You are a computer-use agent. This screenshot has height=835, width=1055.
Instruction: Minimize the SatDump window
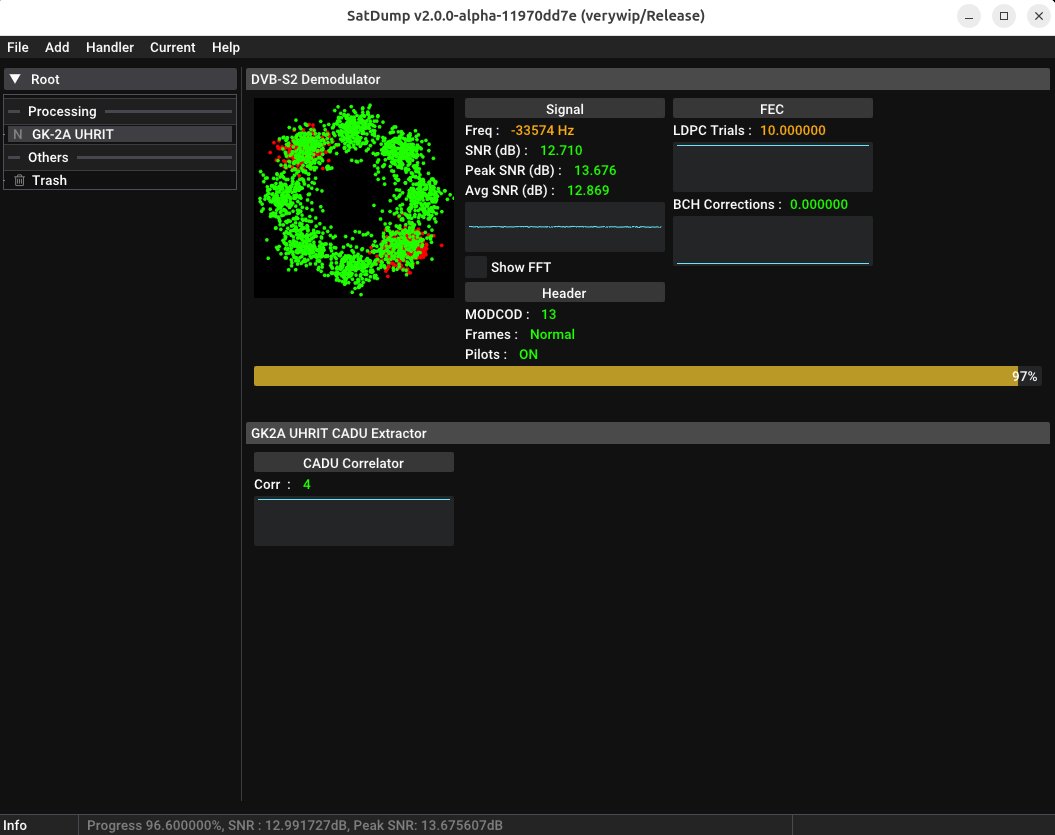click(x=969, y=16)
